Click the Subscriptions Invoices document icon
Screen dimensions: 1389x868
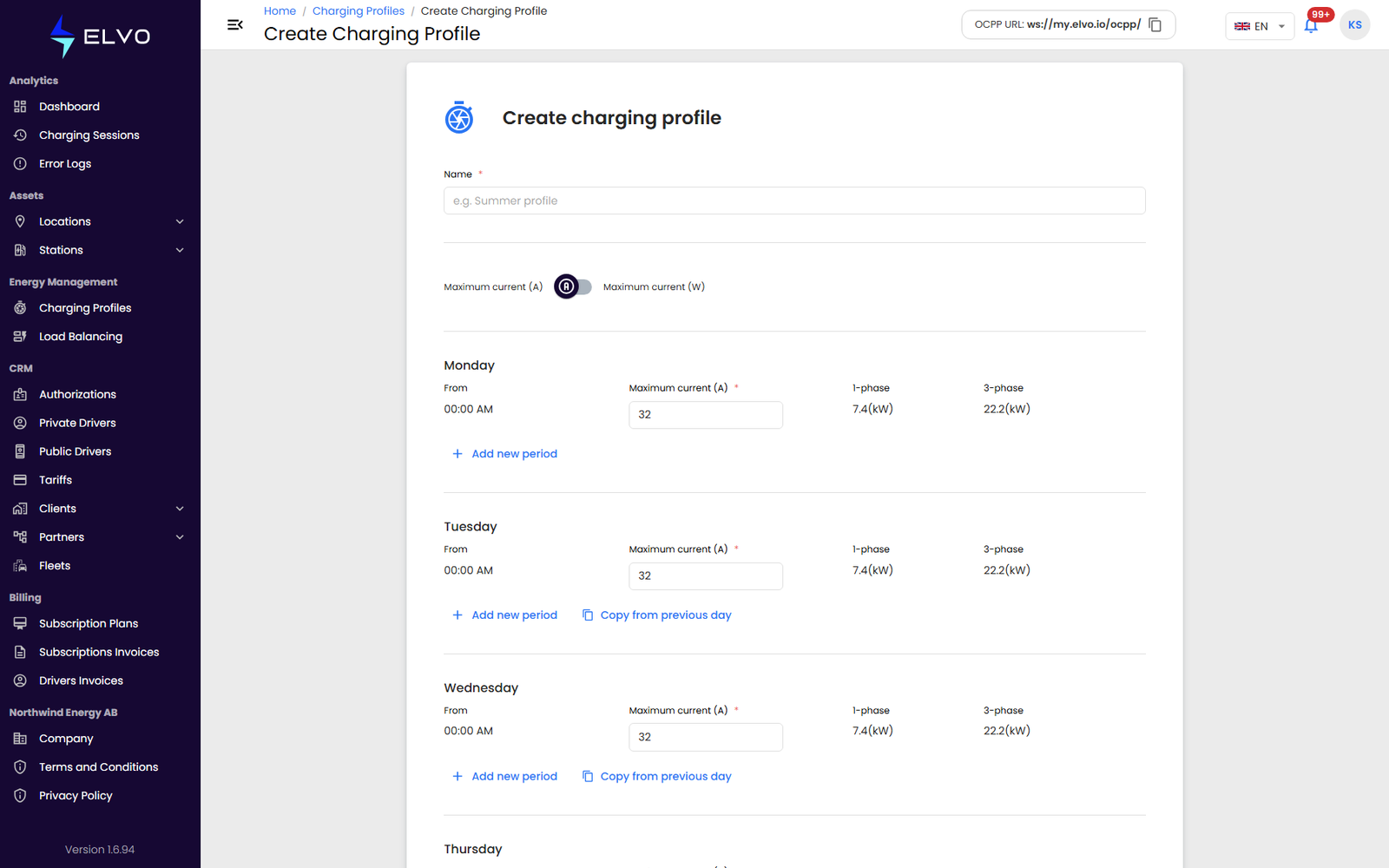point(20,652)
